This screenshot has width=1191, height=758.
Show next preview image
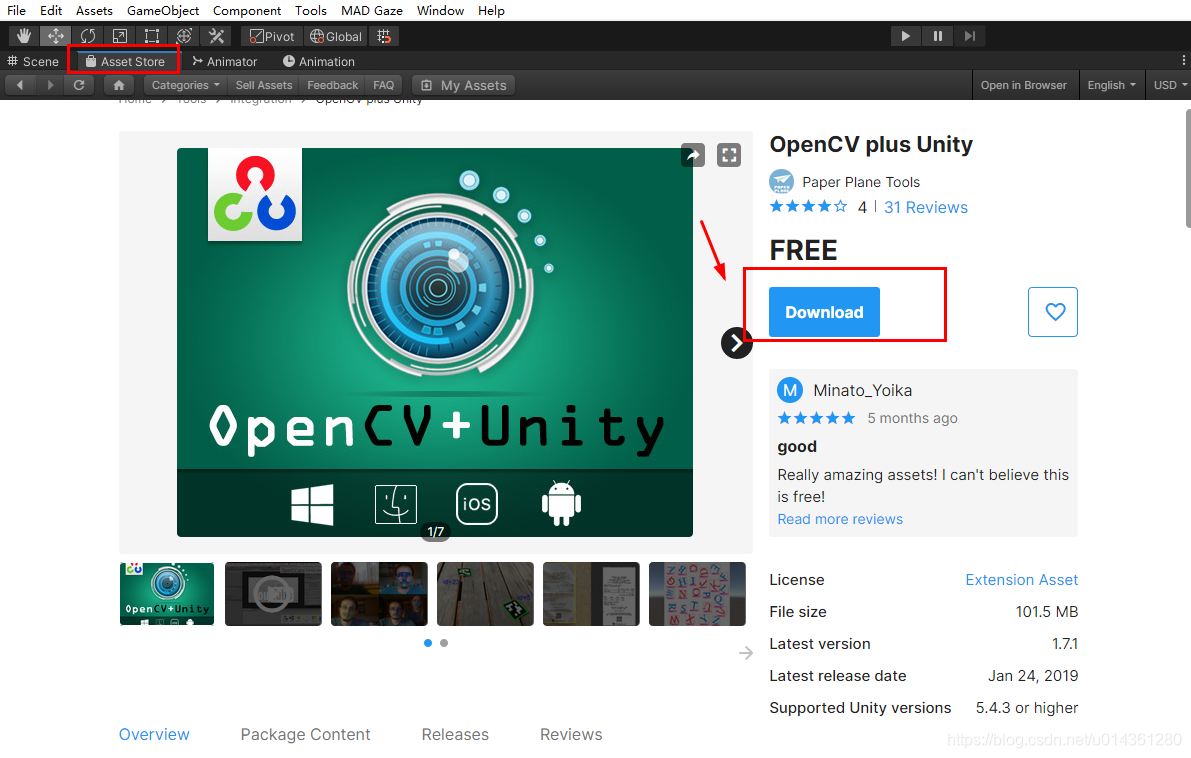(x=737, y=343)
